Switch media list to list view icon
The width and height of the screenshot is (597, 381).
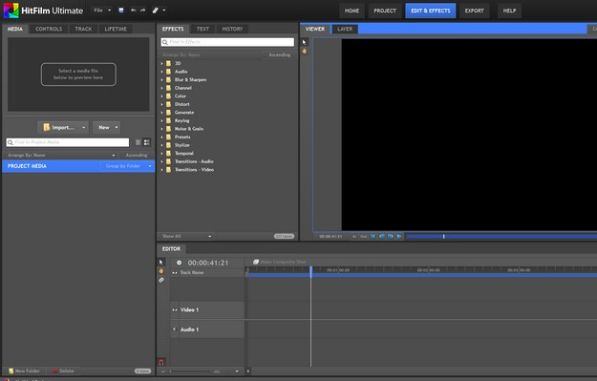pyautogui.click(x=138, y=142)
